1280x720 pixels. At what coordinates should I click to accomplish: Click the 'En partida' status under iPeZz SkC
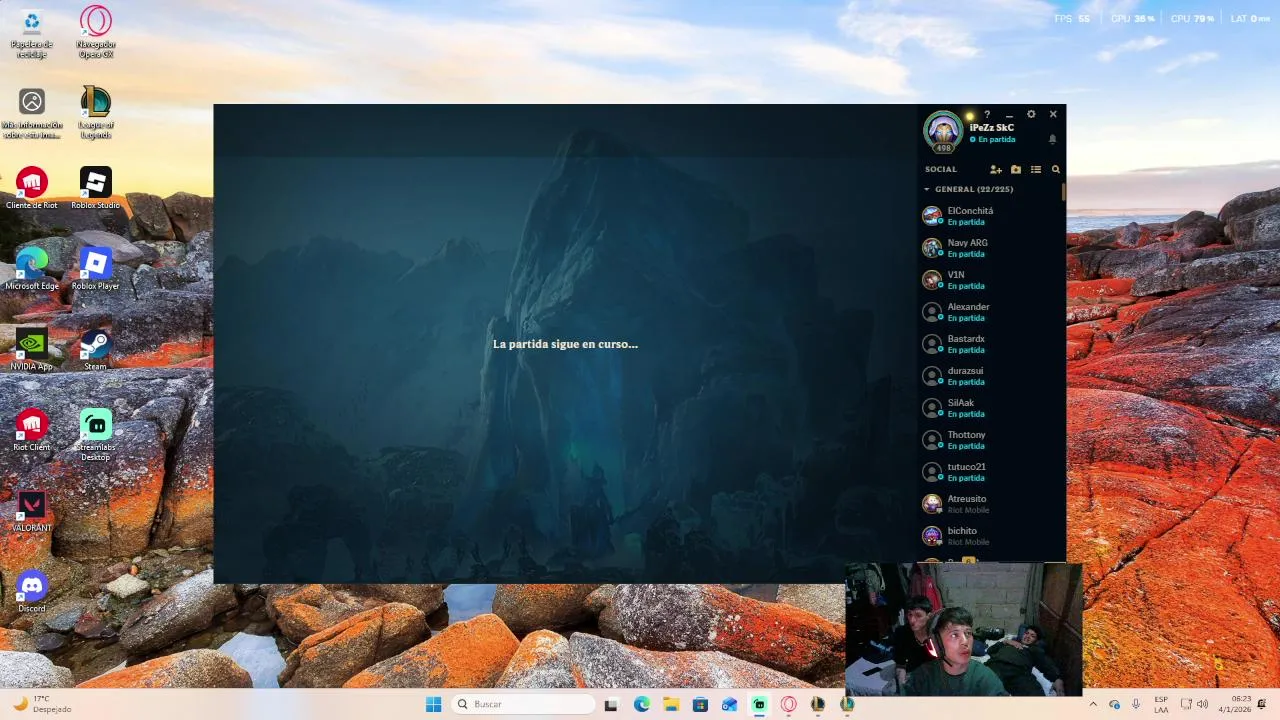coord(996,140)
